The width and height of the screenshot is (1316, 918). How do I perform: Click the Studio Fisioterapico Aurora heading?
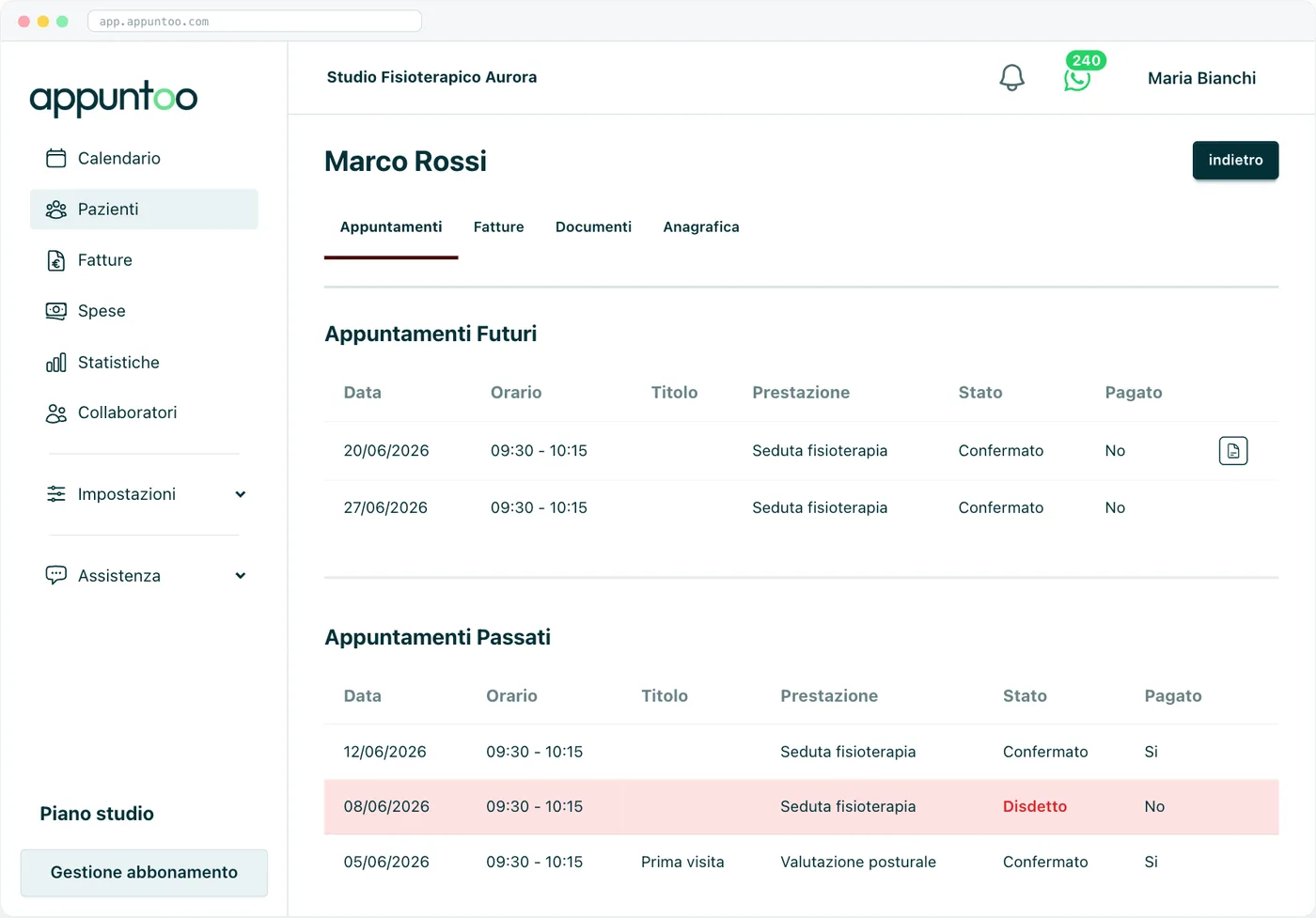[431, 77]
